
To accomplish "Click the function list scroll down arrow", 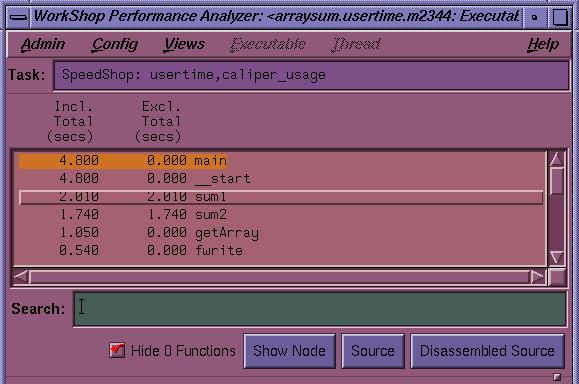I will pos(556,257).
